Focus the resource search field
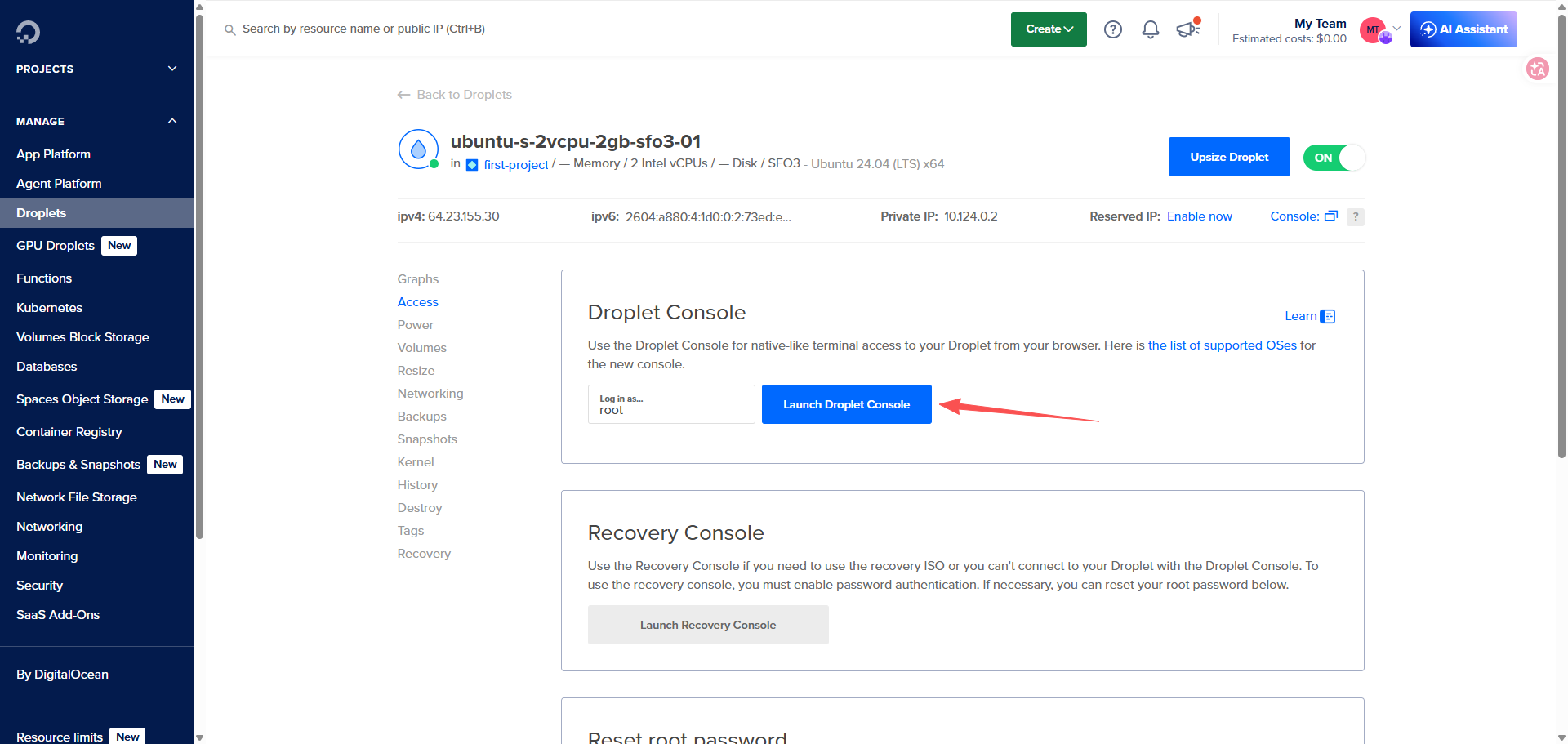The width and height of the screenshot is (1568, 744). click(363, 29)
